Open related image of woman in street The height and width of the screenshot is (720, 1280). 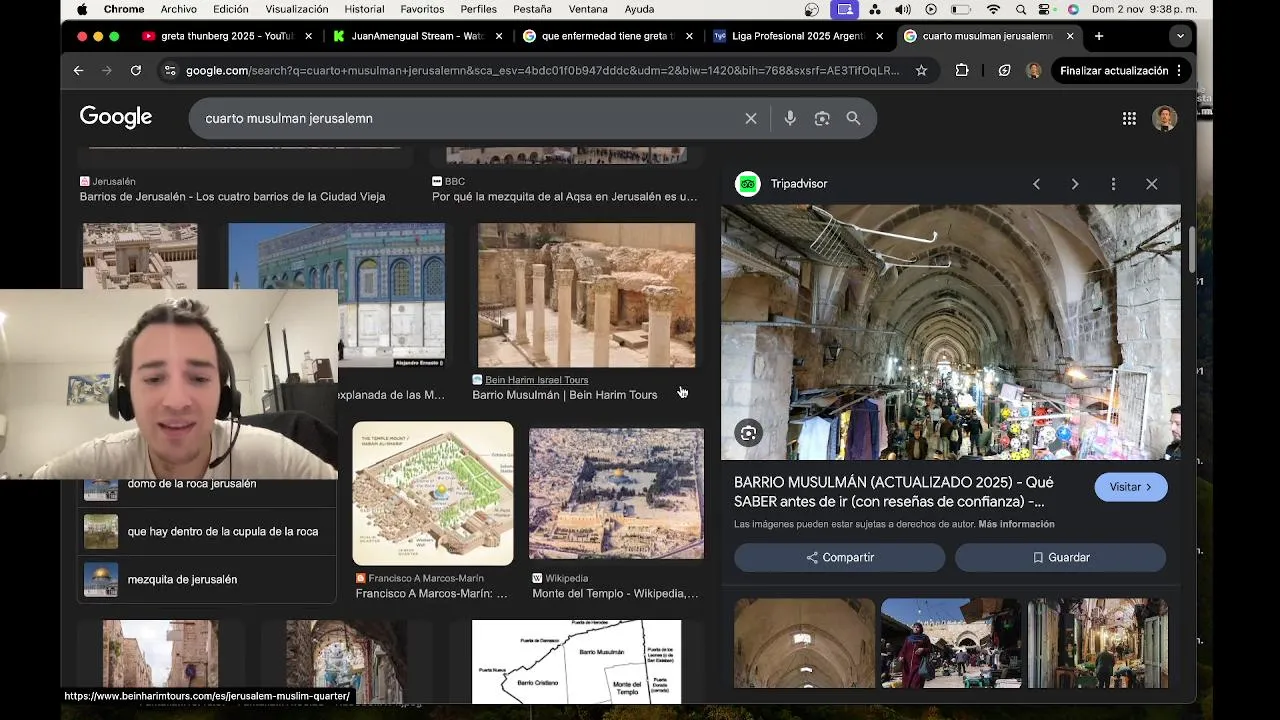click(951, 643)
